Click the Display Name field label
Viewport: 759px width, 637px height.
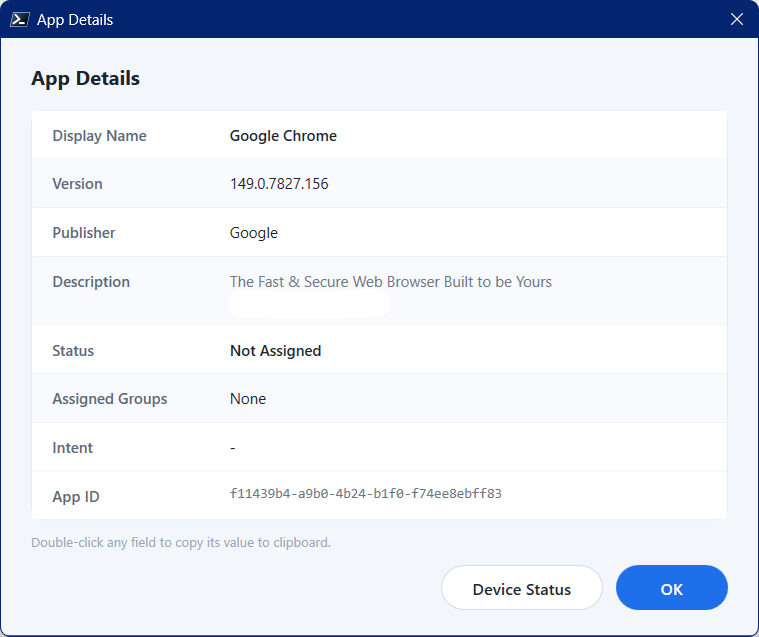(x=99, y=136)
